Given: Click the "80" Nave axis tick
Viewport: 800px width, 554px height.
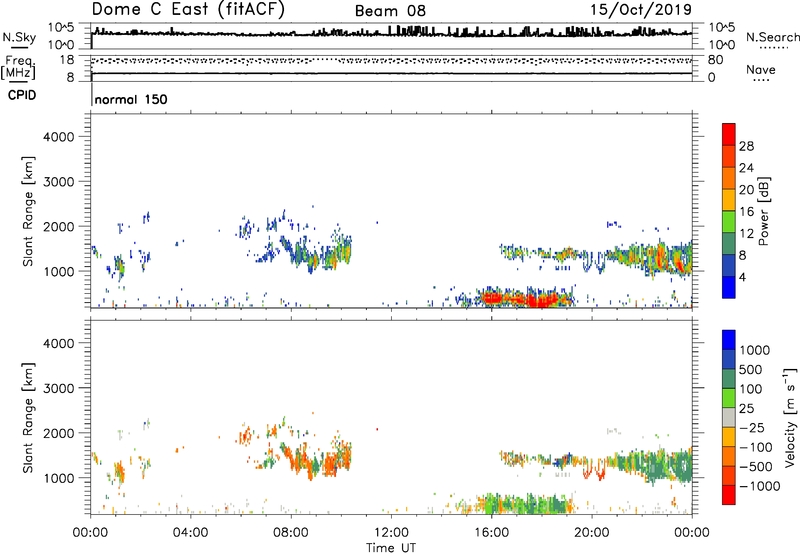Looking at the screenshot, I should click(x=715, y=60).
